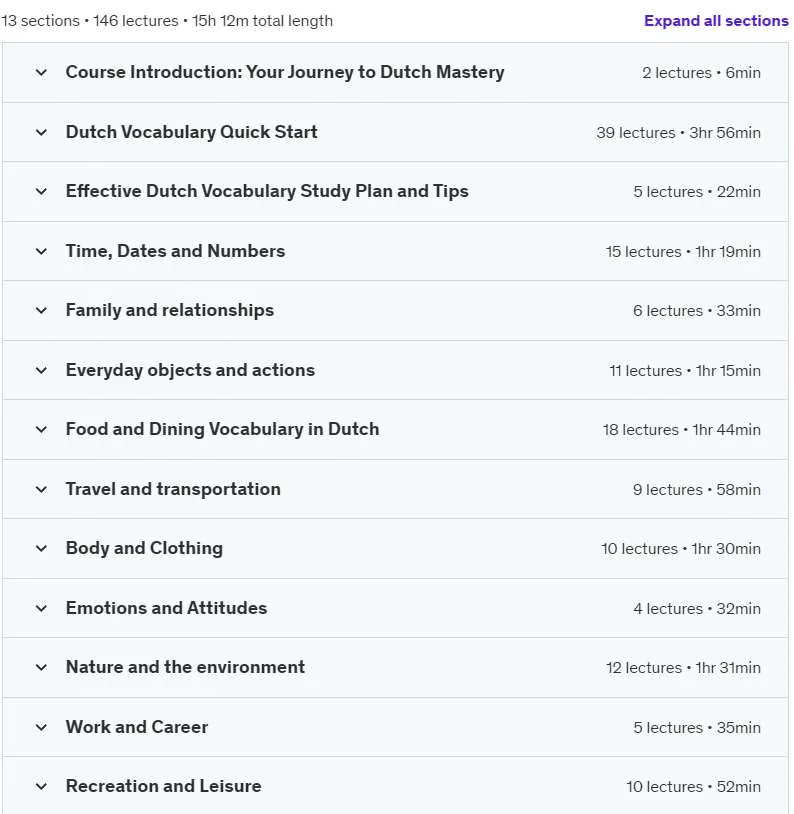The height and width of the screenshot is (814, 794).
Task: Expand the Everyday objects and actions chevron
Action: tap(41, 370)
